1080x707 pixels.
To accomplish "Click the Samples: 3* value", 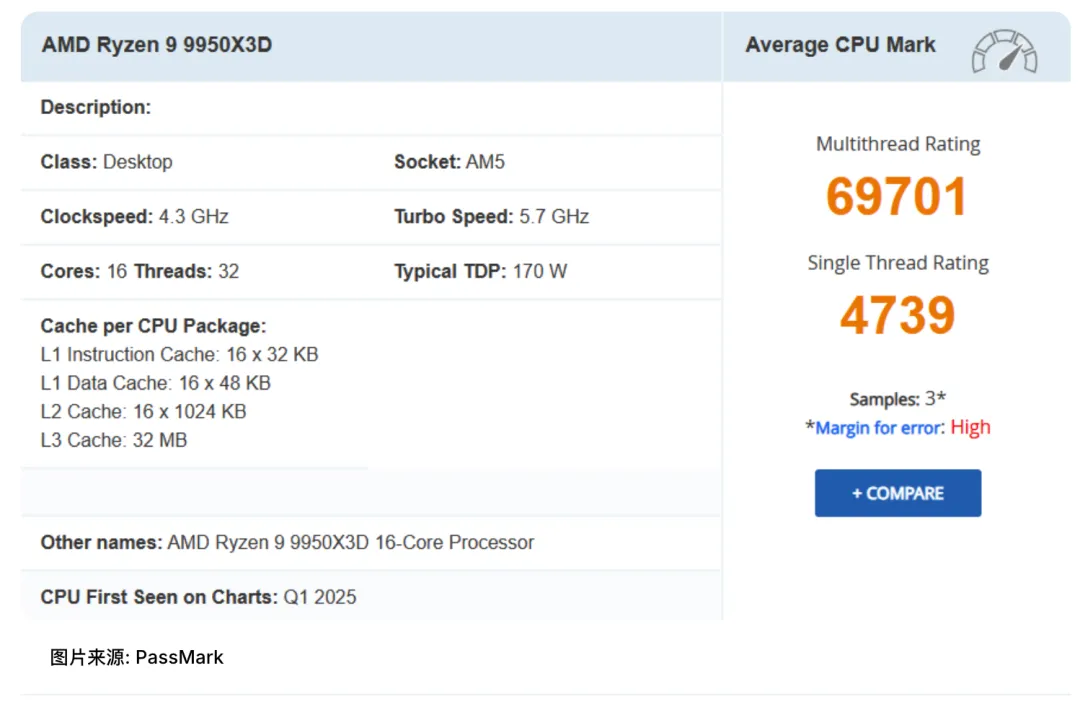I will 897,398.
